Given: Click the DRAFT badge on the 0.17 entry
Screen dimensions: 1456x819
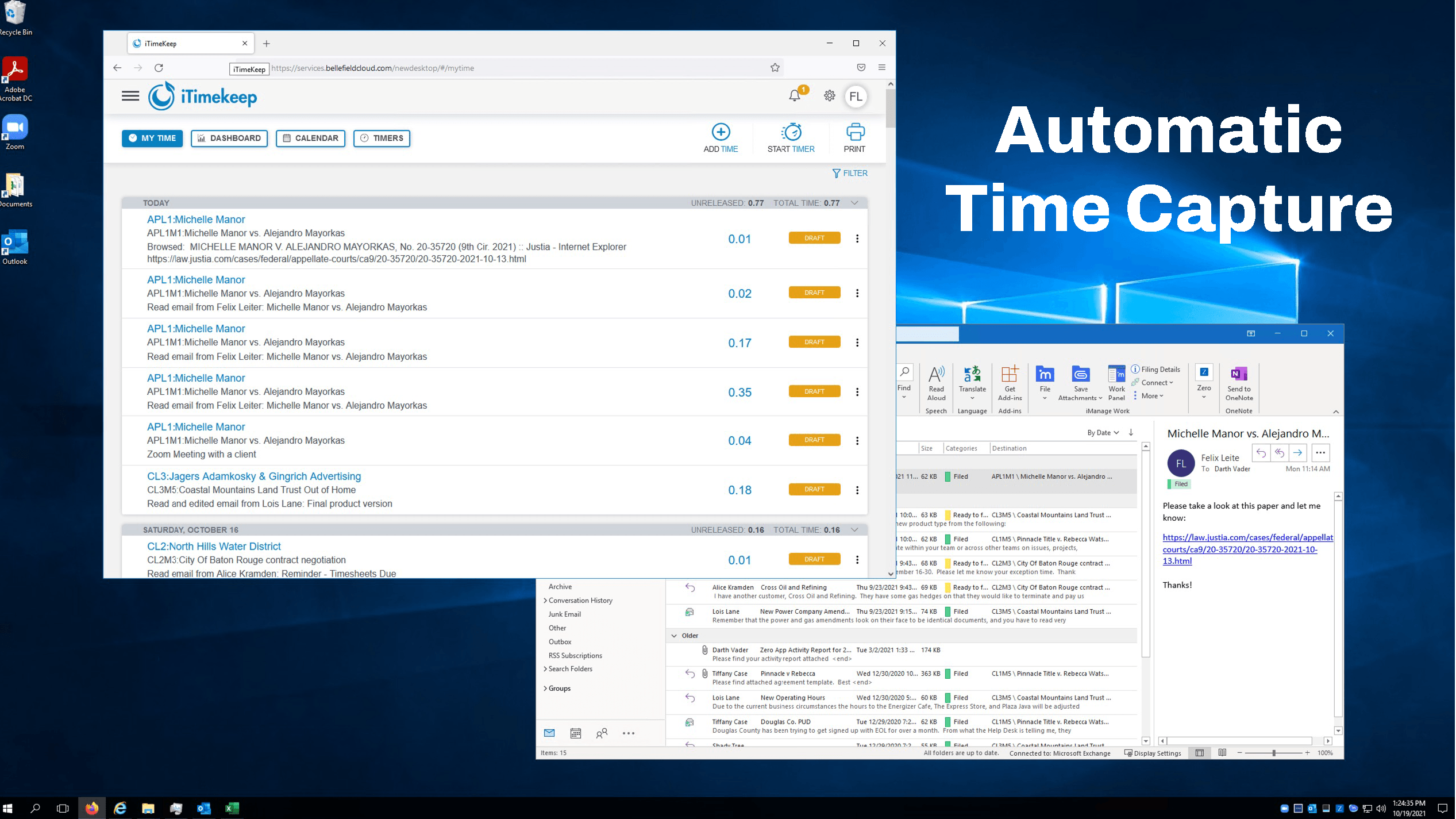Looking at the screenshot, I should coord(814,343).
